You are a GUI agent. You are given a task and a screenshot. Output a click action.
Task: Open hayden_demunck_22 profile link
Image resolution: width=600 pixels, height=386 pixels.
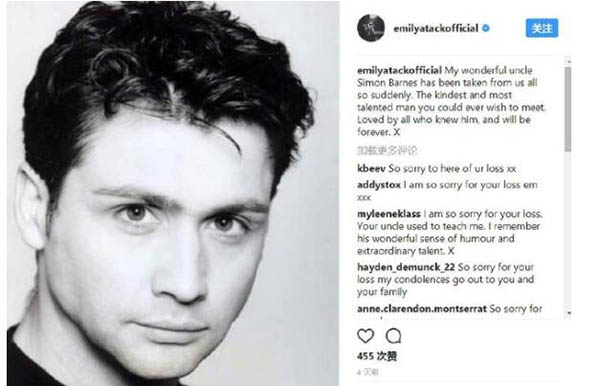pyautogui.click(x=406, y=267)
